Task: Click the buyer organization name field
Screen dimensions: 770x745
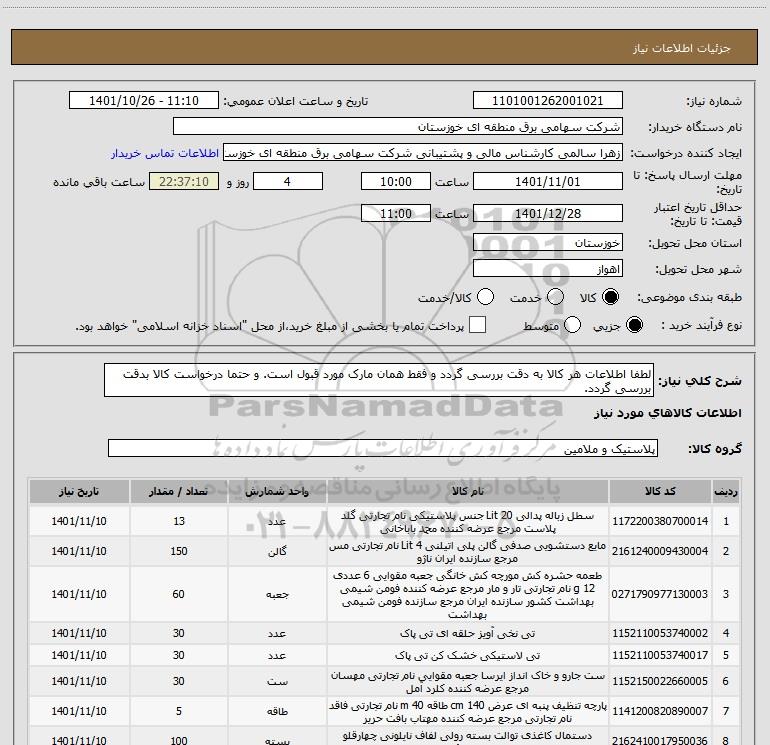Action: coord(397,128)
